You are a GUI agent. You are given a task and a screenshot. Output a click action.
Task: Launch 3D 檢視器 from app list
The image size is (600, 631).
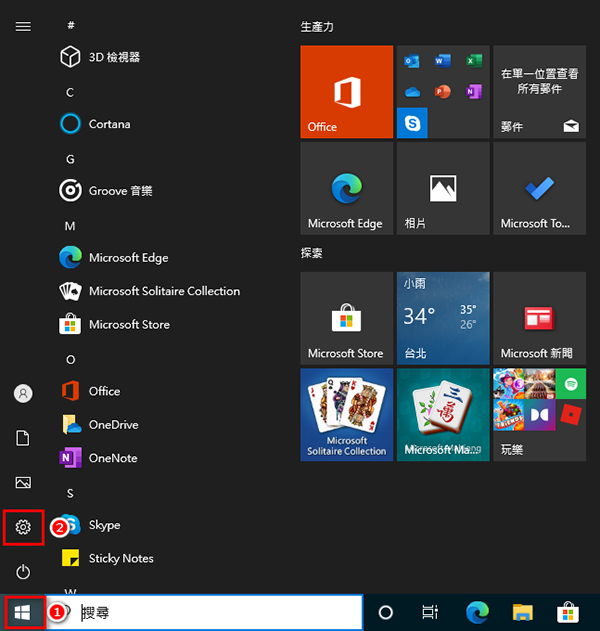100,57
